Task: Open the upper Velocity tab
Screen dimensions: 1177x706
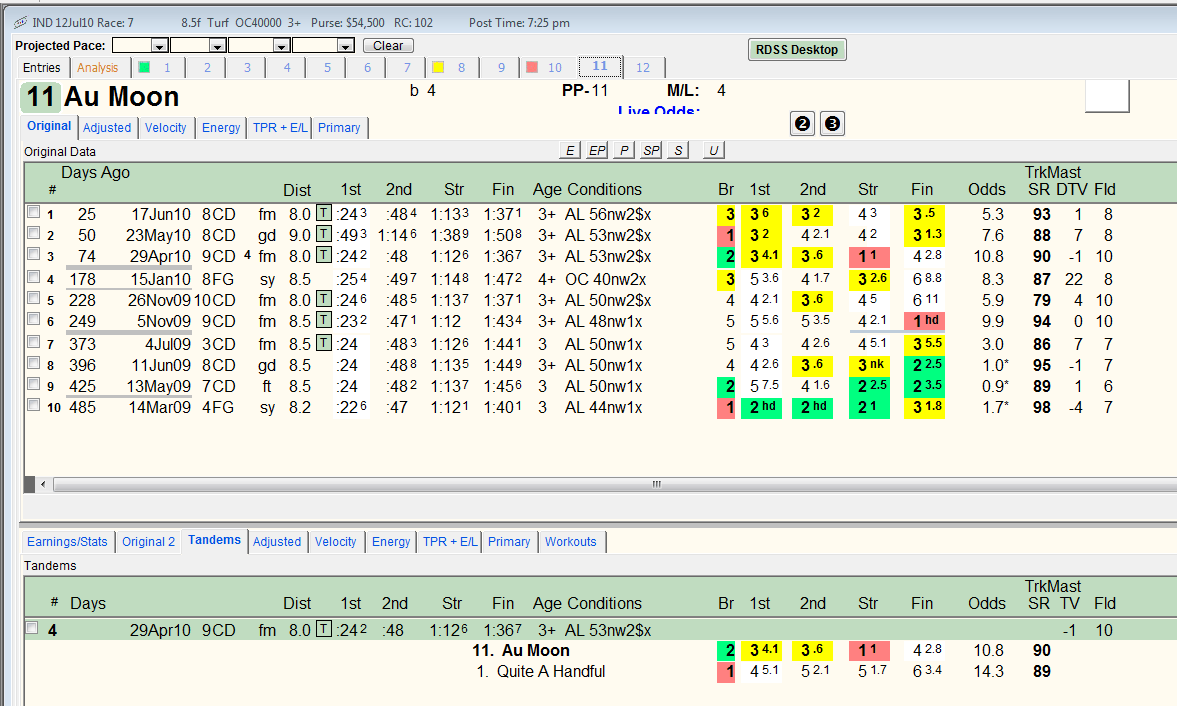Action: (x=165, y=128)
